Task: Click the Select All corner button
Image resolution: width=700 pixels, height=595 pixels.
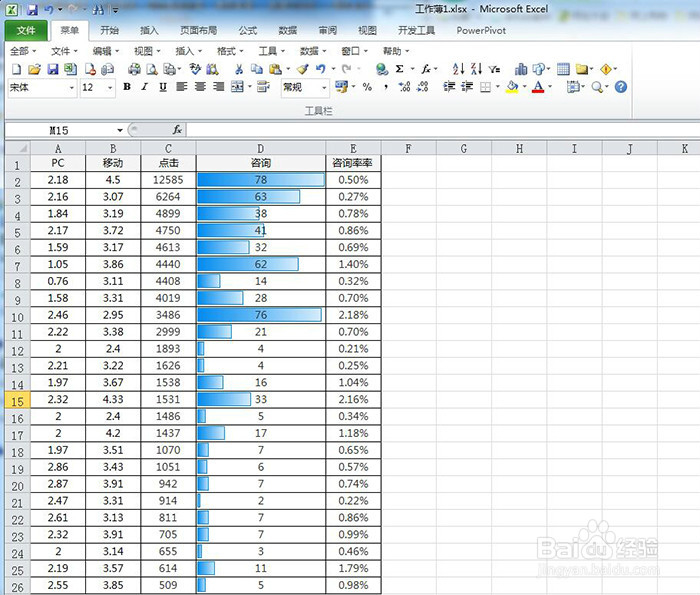Action: [x=18, y=148]
